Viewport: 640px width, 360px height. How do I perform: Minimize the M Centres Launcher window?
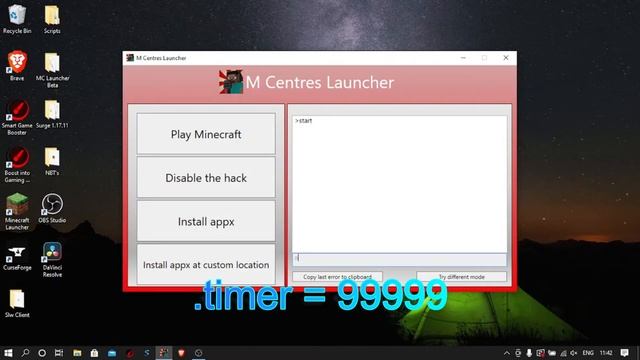[x=463, y=58]
